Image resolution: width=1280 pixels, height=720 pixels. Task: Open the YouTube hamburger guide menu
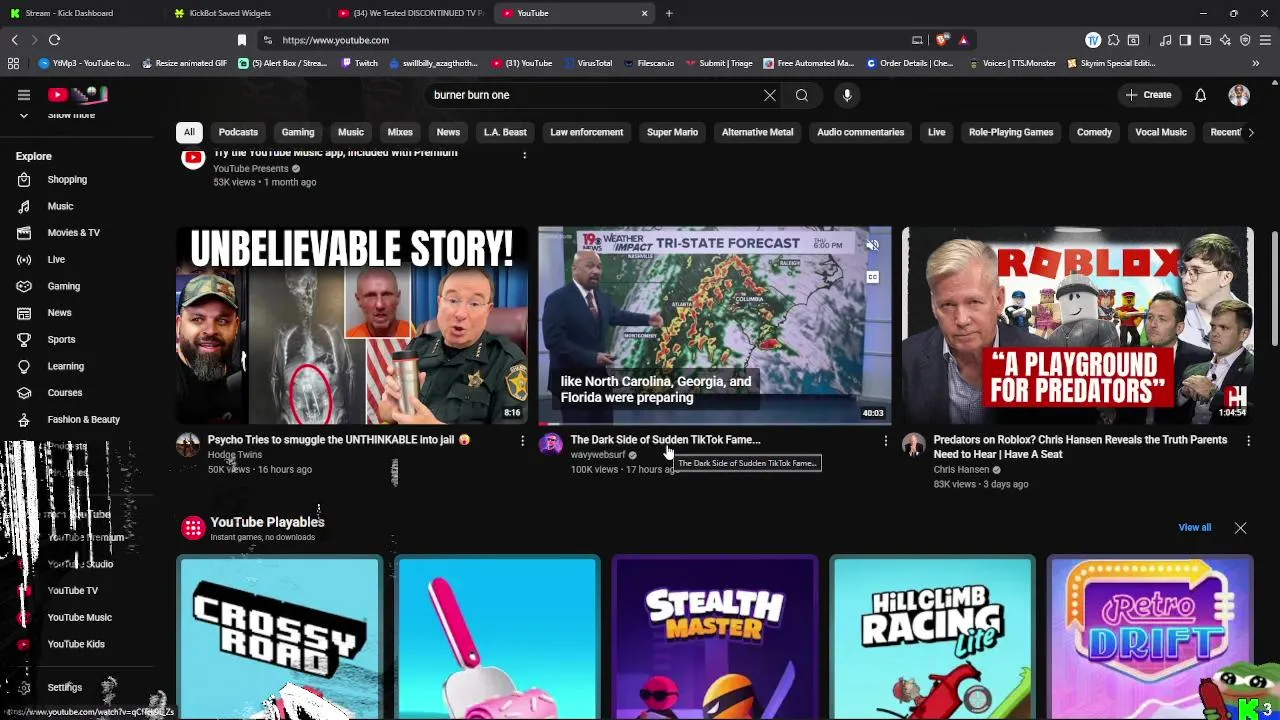pyautogui.click(x=24, y=95)
